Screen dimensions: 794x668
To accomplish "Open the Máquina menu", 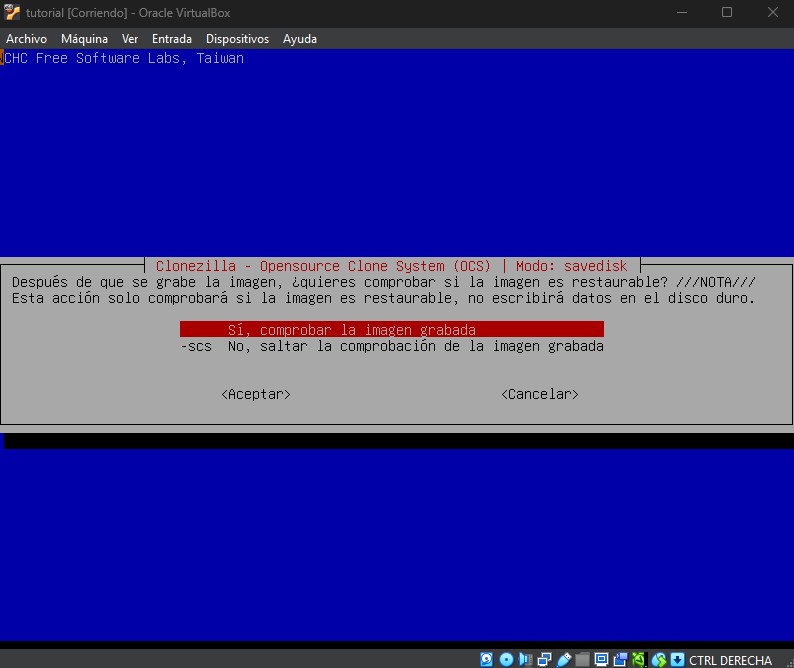I will point(84,39).
